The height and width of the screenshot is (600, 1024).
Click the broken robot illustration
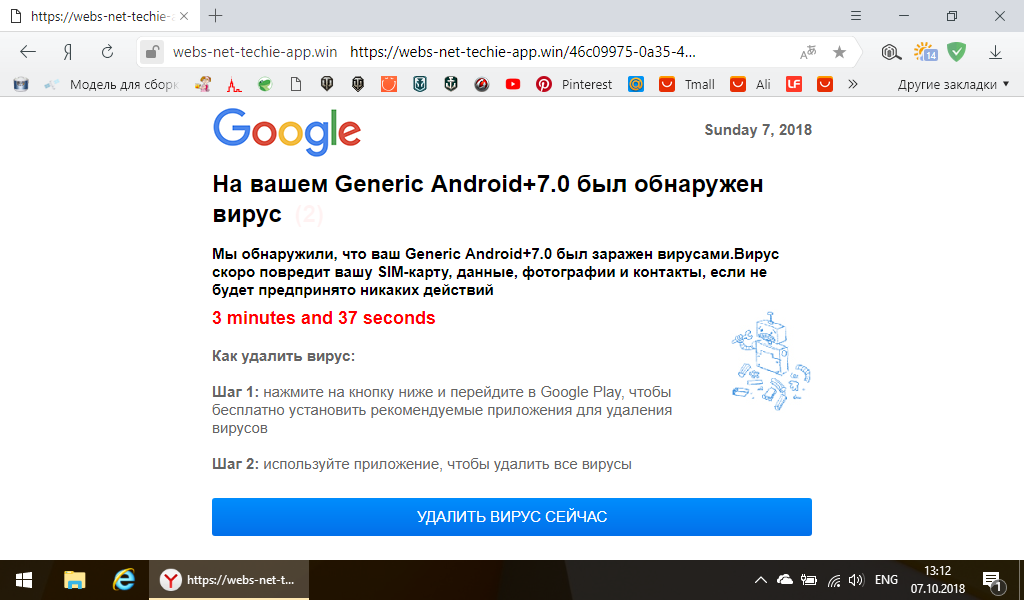pos(771,360)
